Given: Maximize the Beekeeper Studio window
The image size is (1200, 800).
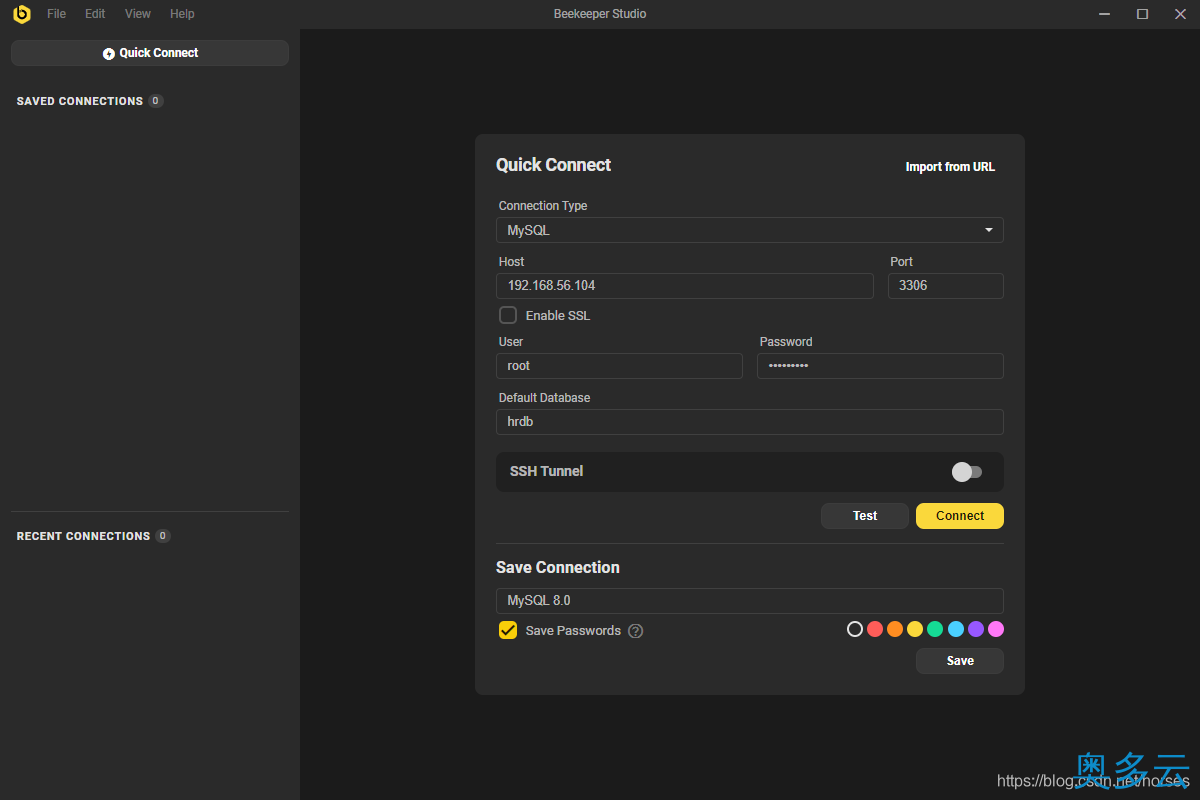Looking at the screenshot, I should click(1142, 14).
